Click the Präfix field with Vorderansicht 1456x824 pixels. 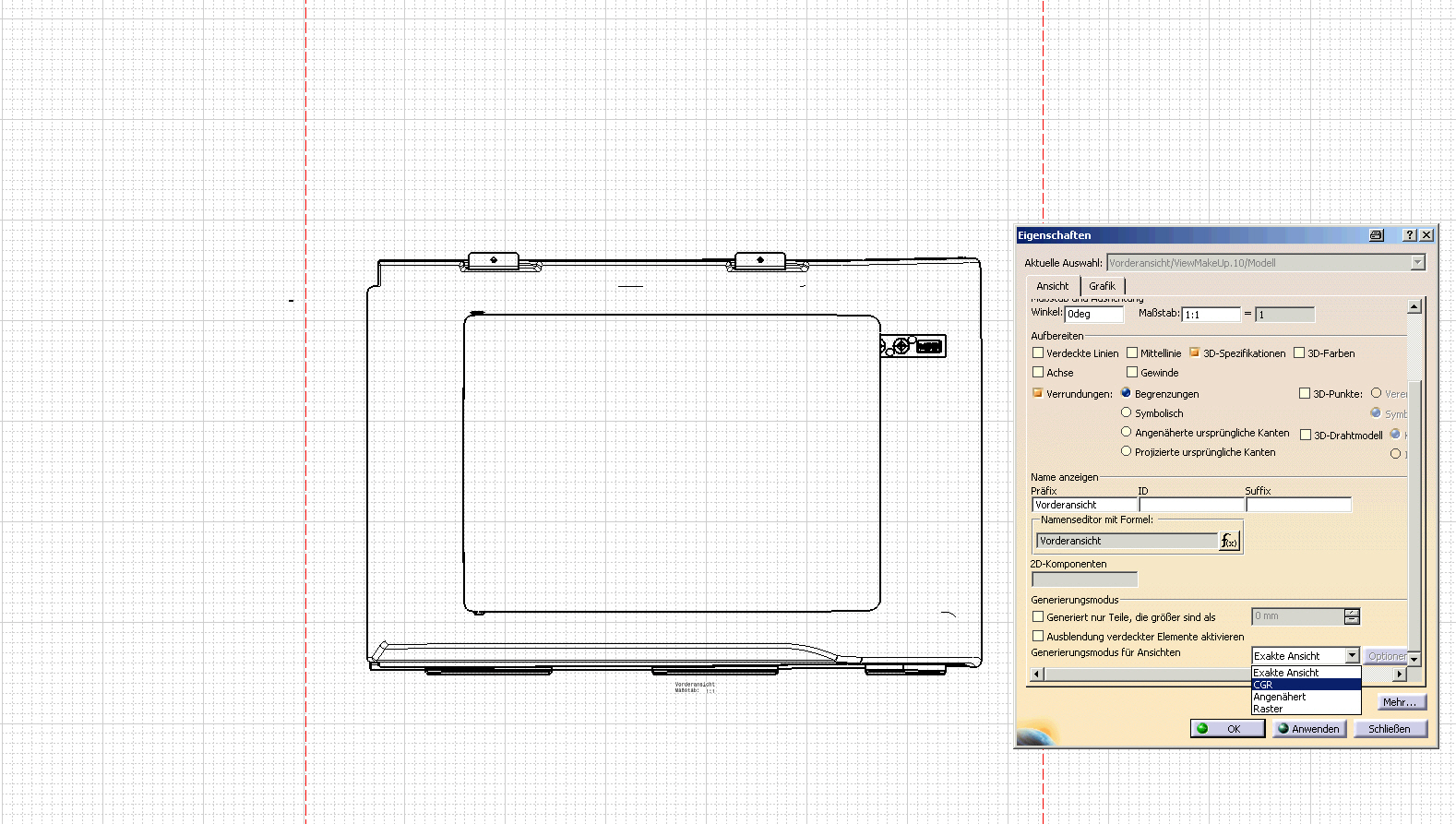(1085, 505)
